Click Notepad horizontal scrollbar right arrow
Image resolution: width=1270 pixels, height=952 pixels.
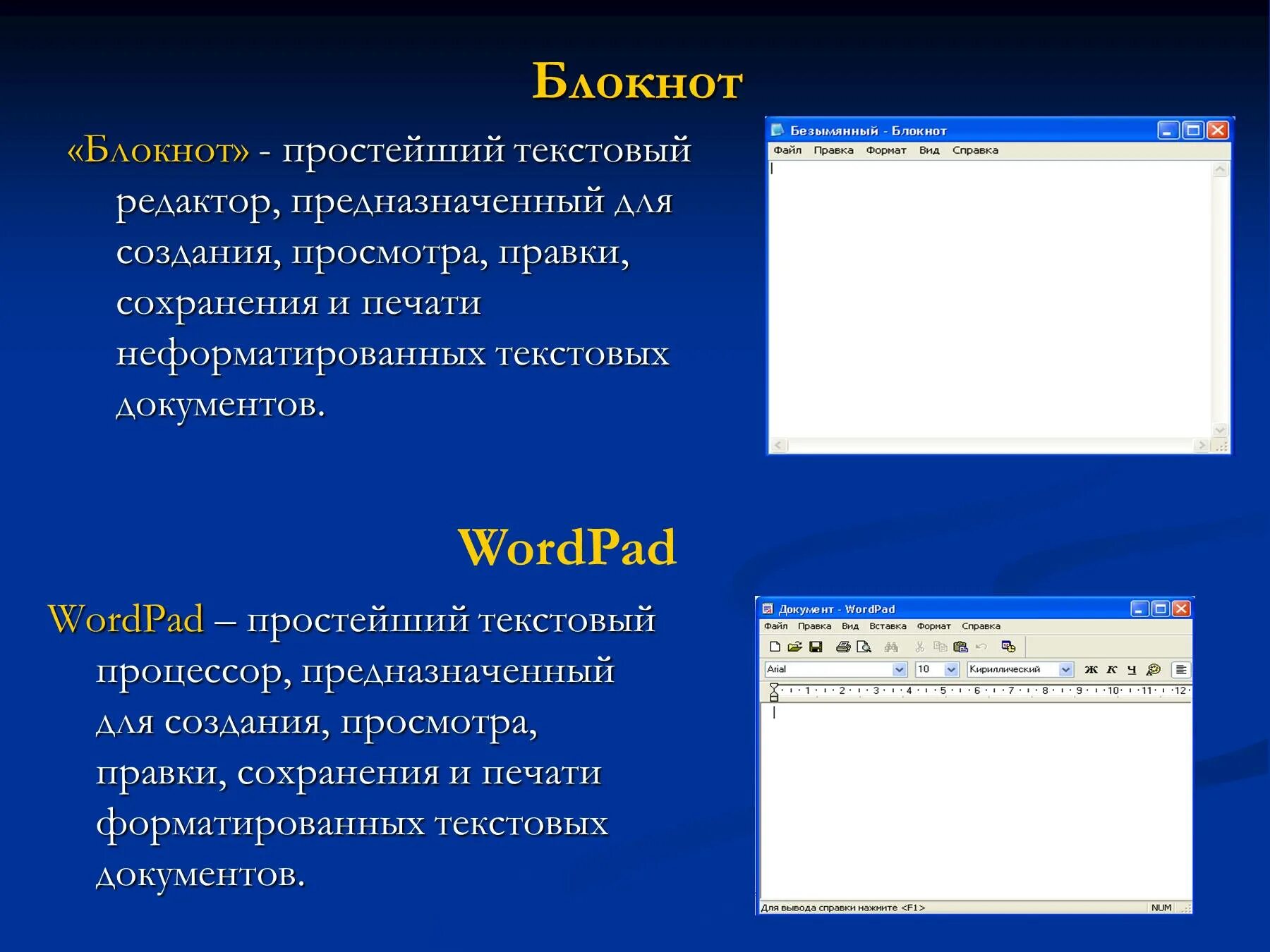[x=1202, y=446]
